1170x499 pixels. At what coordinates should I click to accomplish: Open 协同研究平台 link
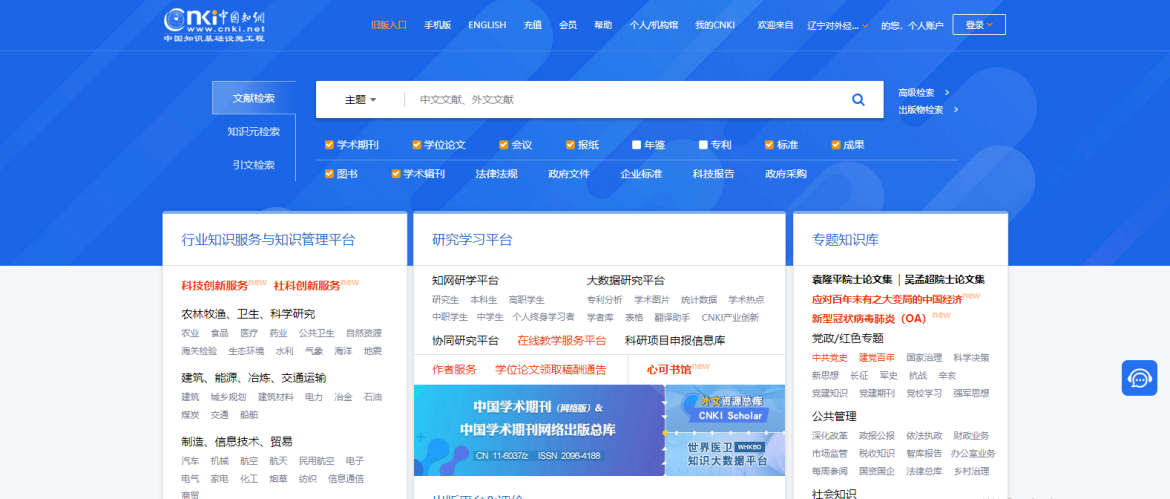466,340
